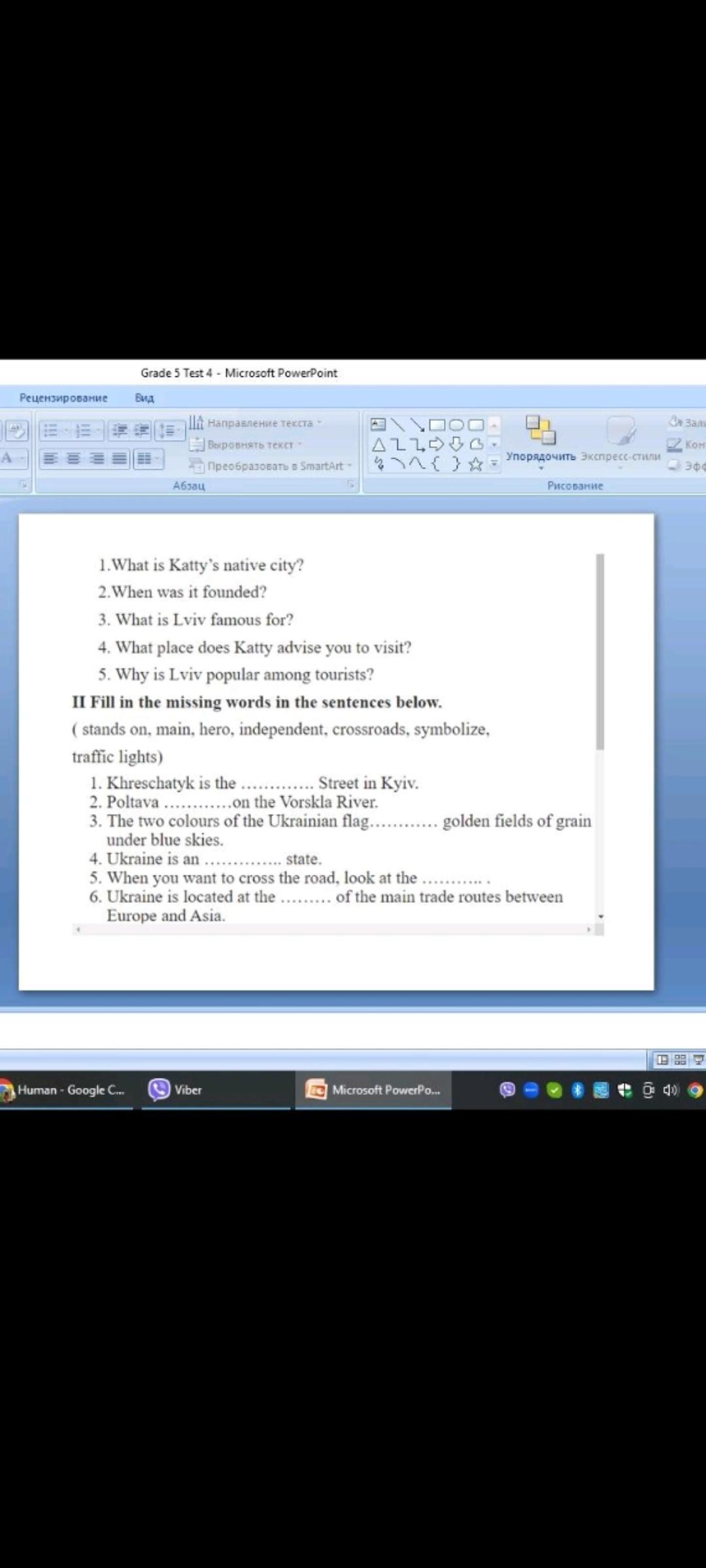Click the horizontal scrollbar left arrow
Image resolution: width=706 pixels, height=1568 pixels.
click(x=78, y=929)
